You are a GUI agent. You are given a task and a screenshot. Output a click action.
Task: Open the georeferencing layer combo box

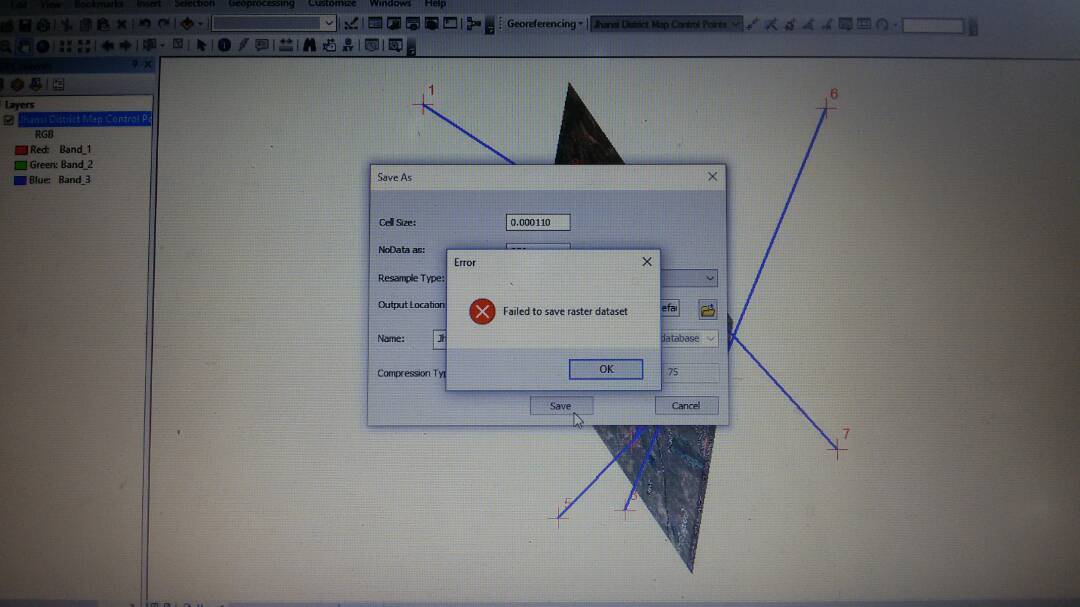point(665,23)
